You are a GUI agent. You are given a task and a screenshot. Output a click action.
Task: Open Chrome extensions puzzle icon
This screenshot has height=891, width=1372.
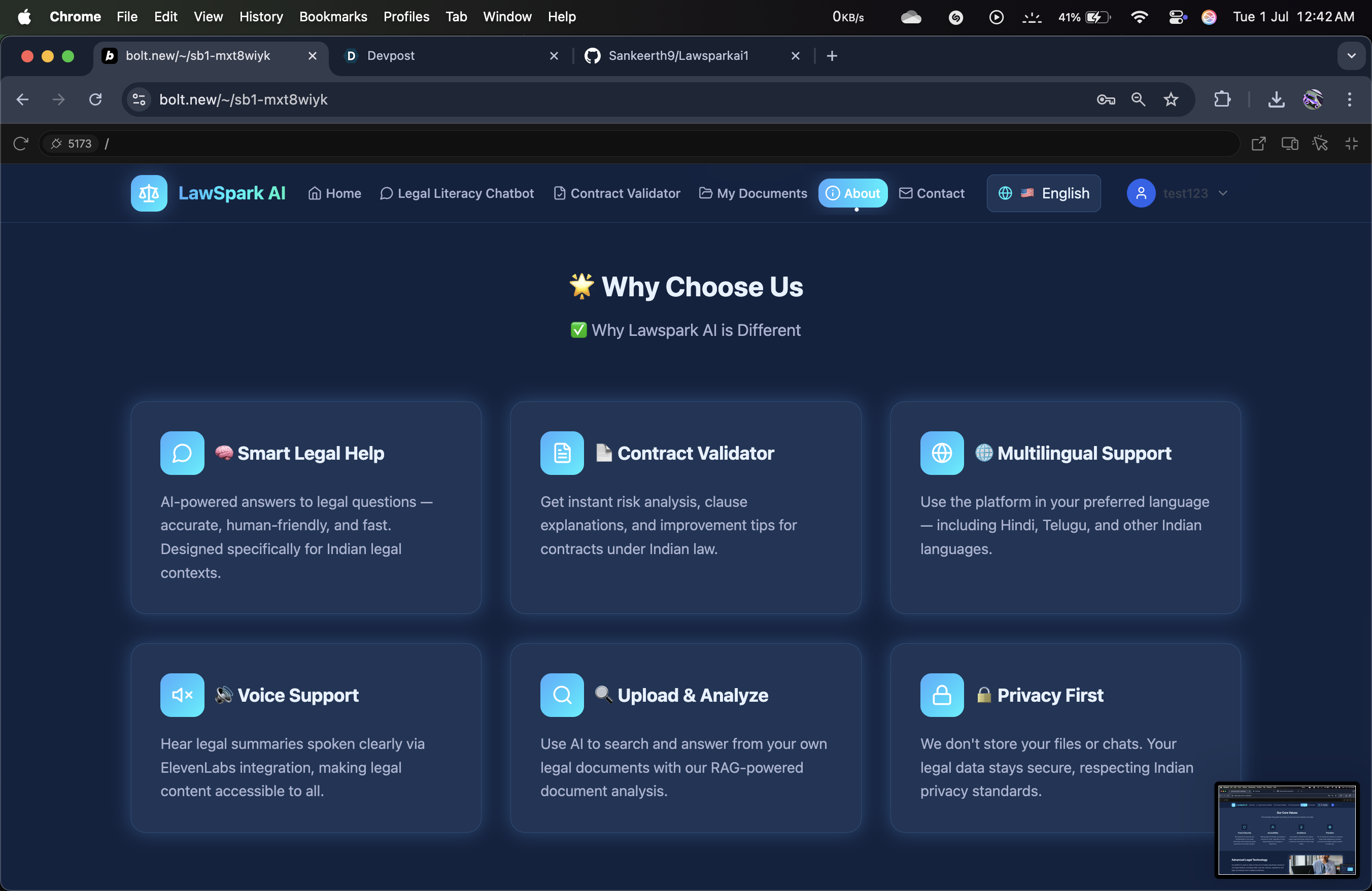point(1222,99)
